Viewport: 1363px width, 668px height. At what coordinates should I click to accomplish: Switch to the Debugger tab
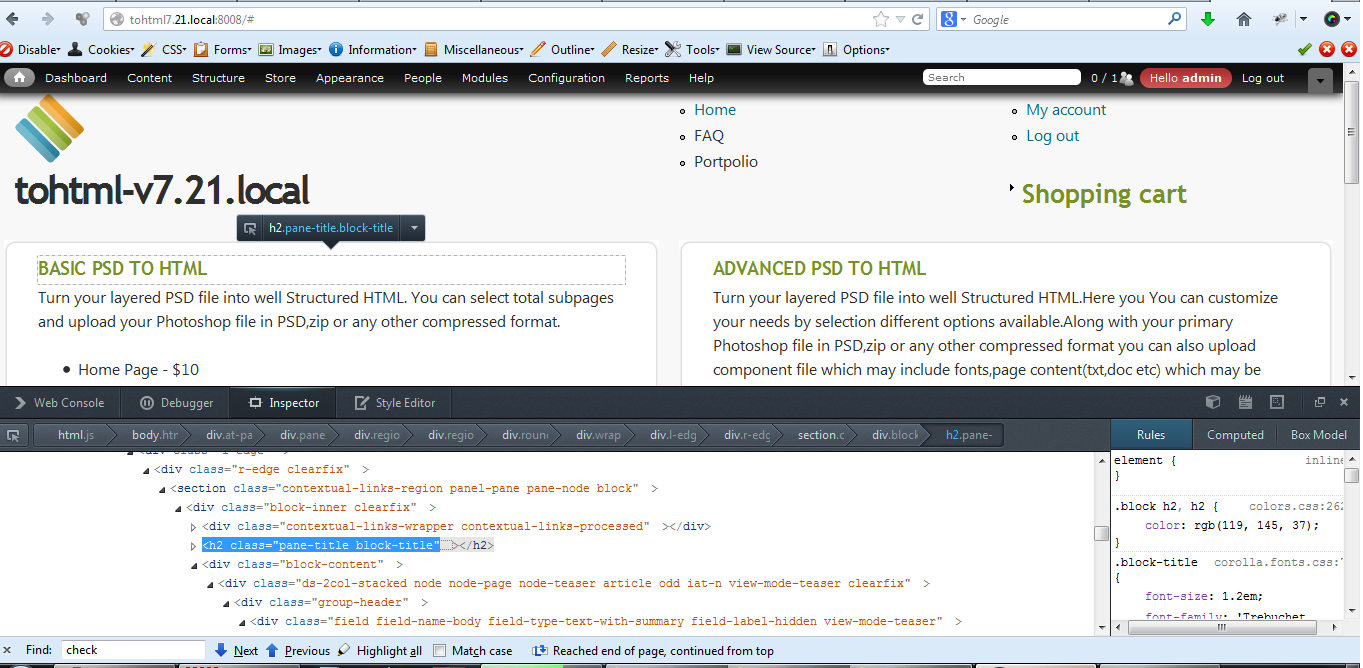[175, 402]
